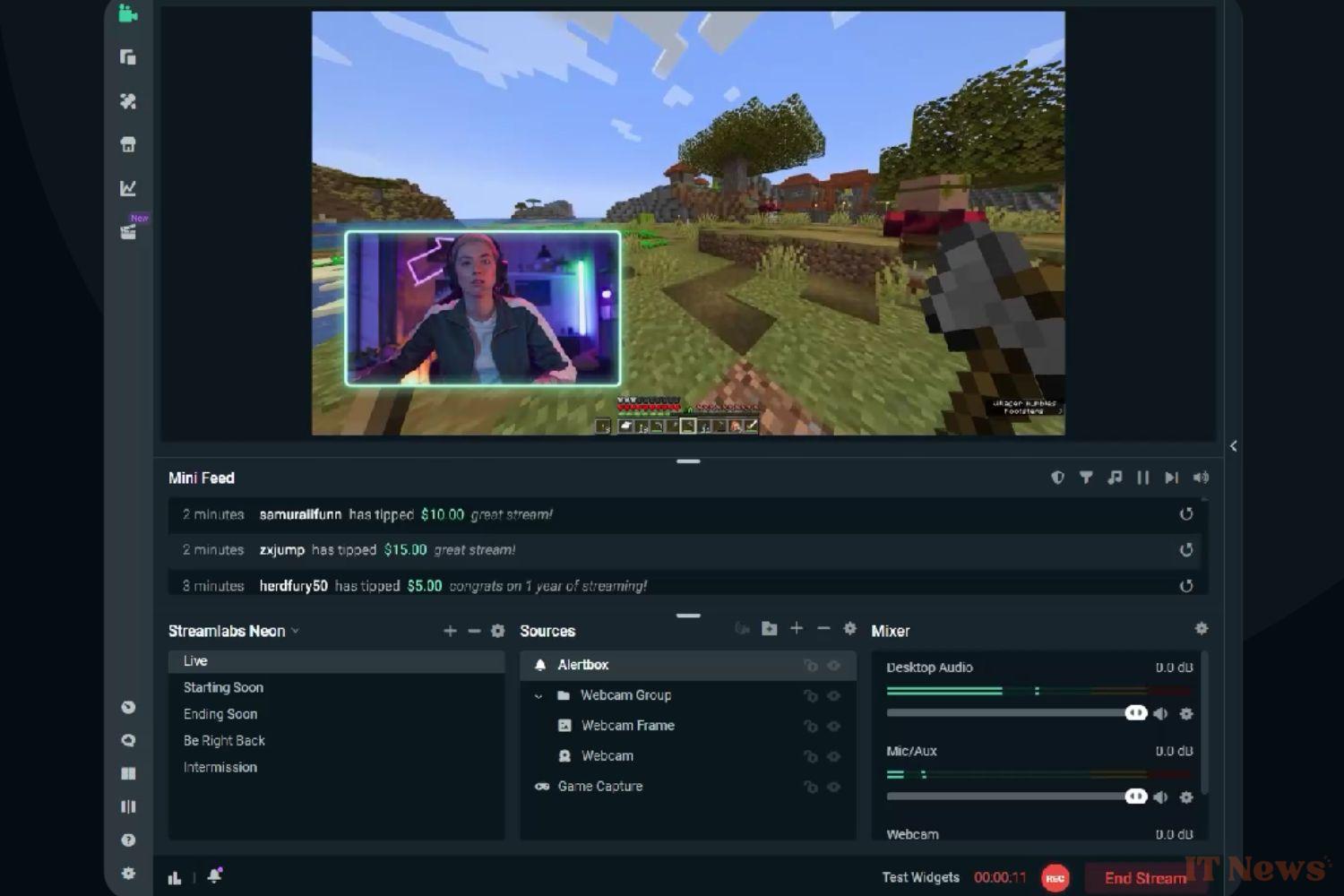Screen dimensions: 1344x896
Task: Pause the Mini Feed alert queue
Action: pyautogui.click(x=1142, y=478)
